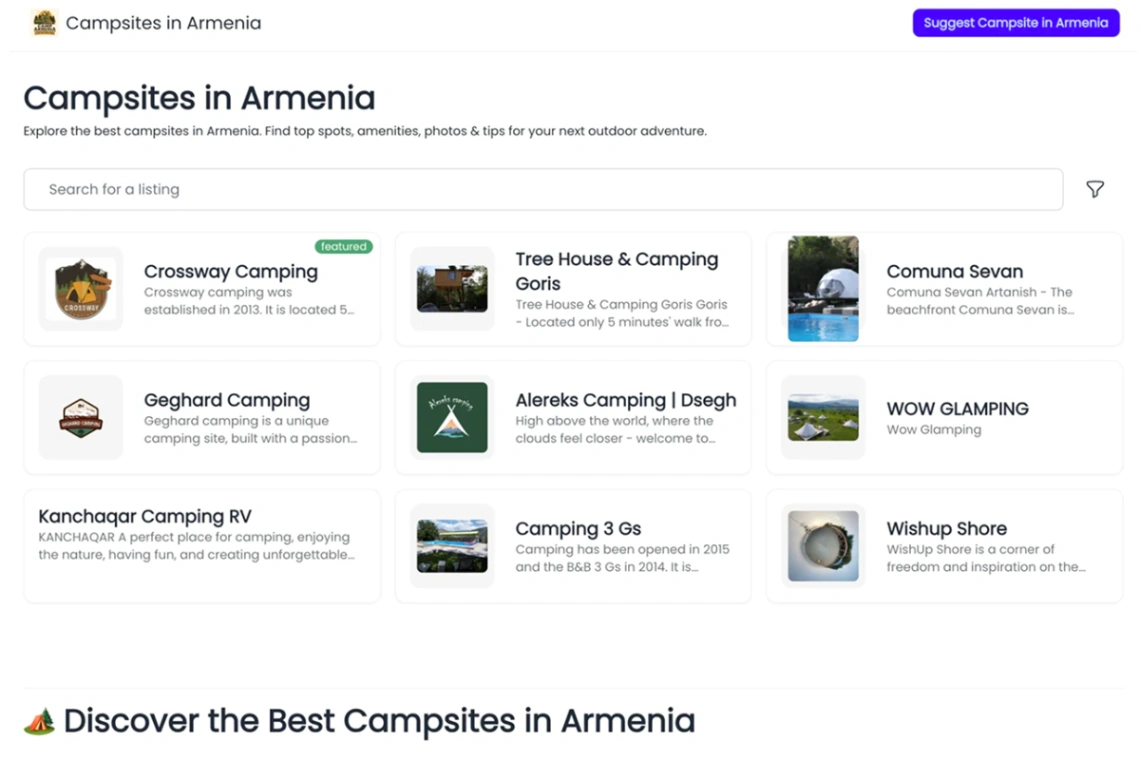1140x759 pixels.
Task: Click the Geghard Camping logo thumbnail
Action: click(81, 417)
